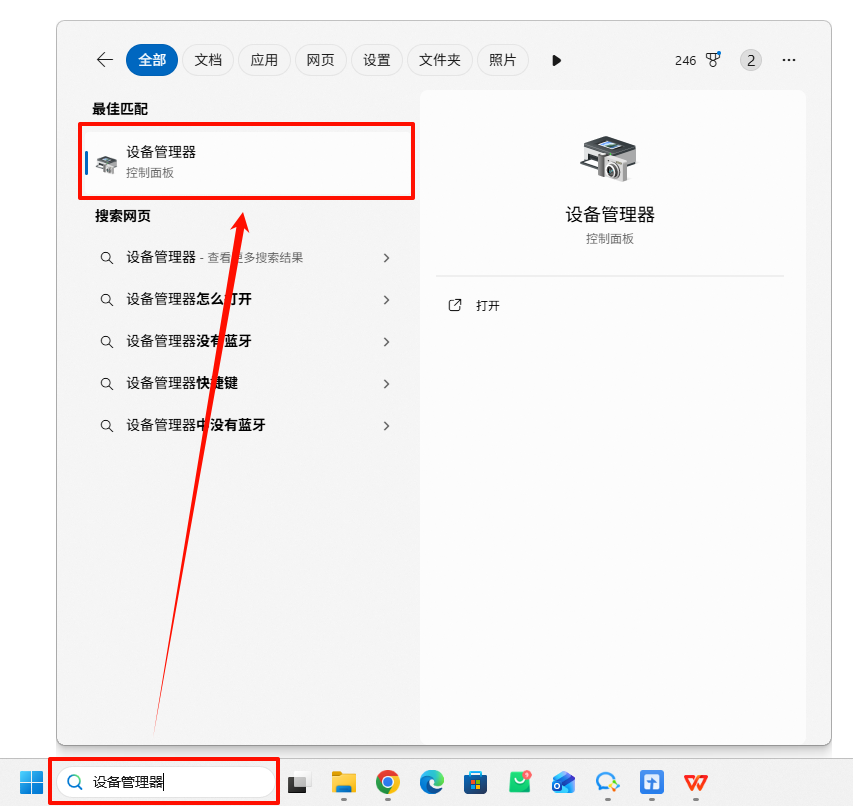
Task: Click the back arrow in search
Action: point(104,59)
